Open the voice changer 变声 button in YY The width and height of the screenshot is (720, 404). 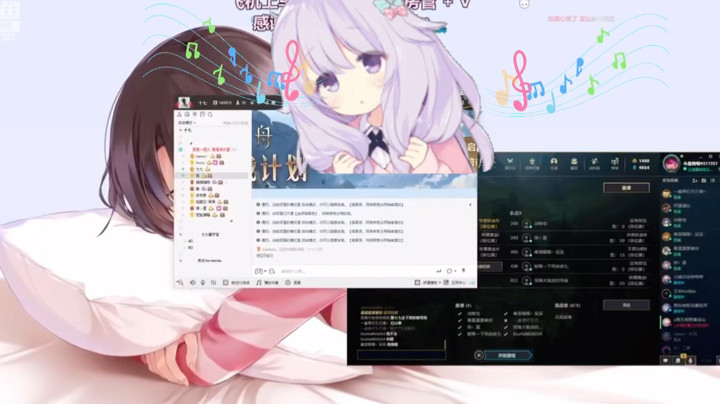pyautogui.click(x=292, y=282)
